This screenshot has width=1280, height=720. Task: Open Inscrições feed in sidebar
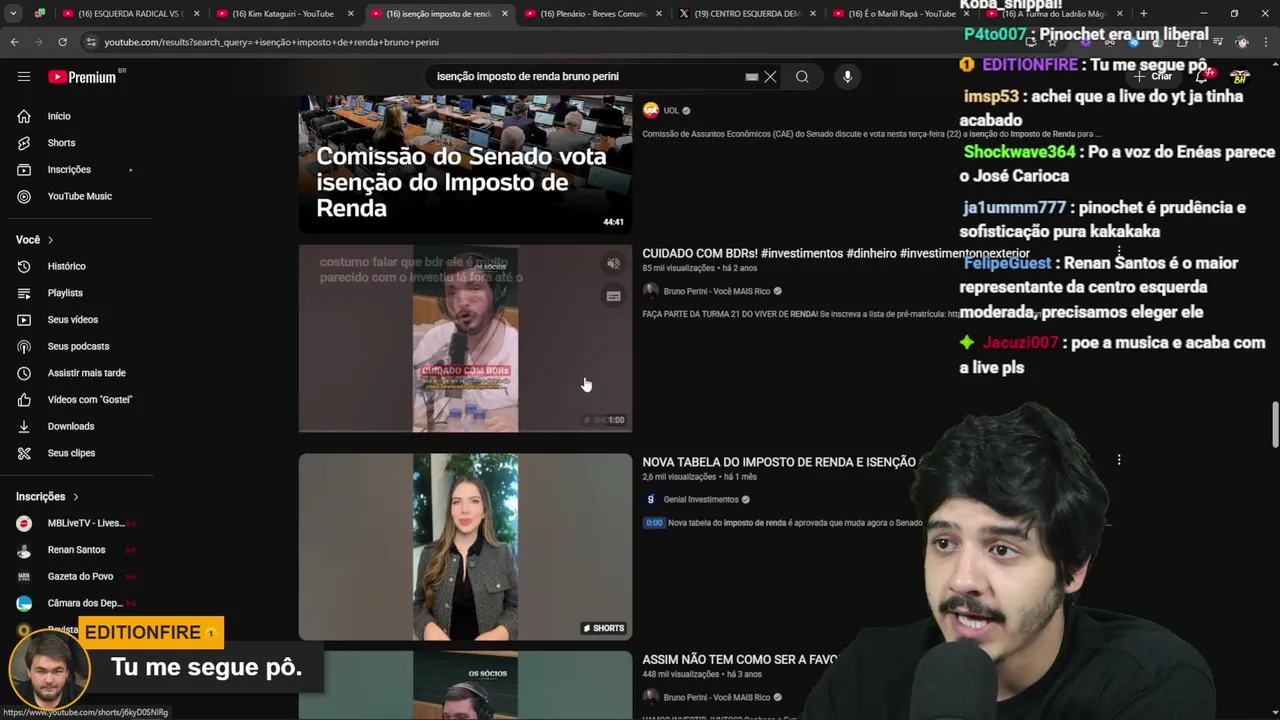click(x=69, y=170)
